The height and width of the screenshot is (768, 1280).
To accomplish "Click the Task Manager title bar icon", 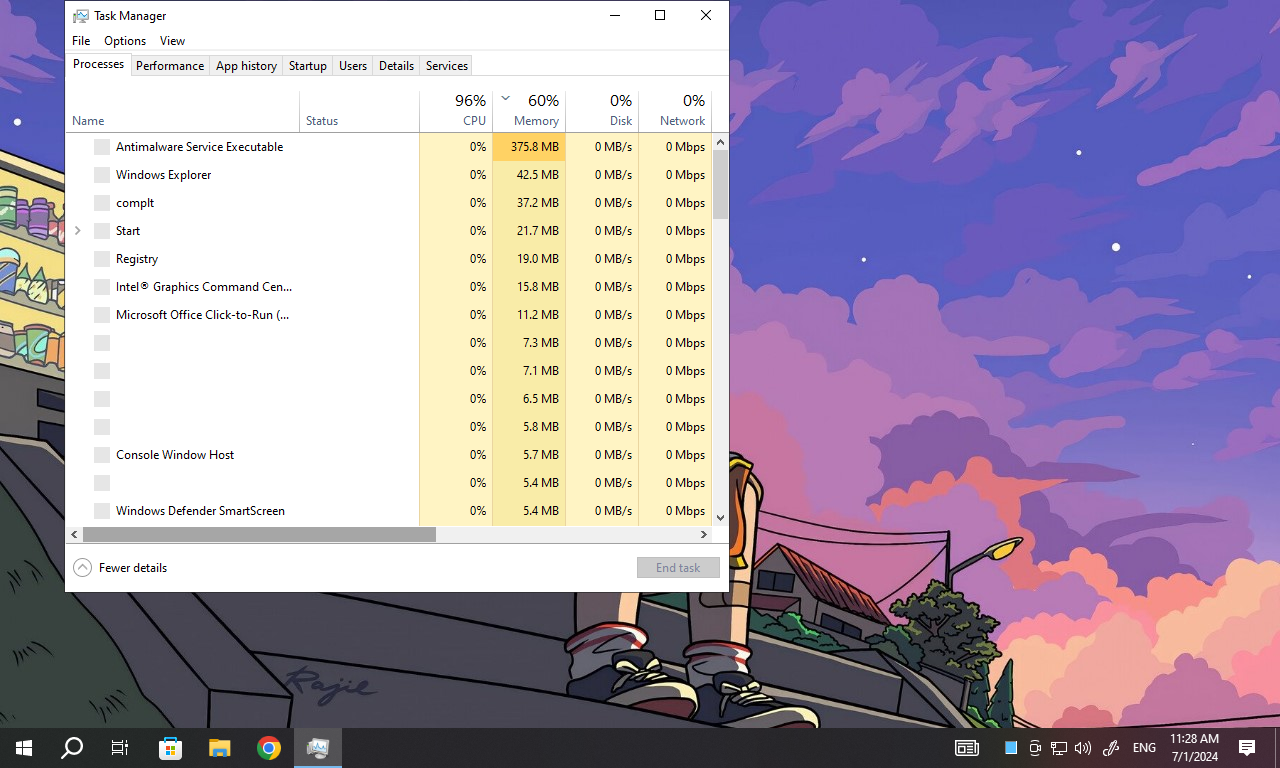I will (x=81, y=16).
